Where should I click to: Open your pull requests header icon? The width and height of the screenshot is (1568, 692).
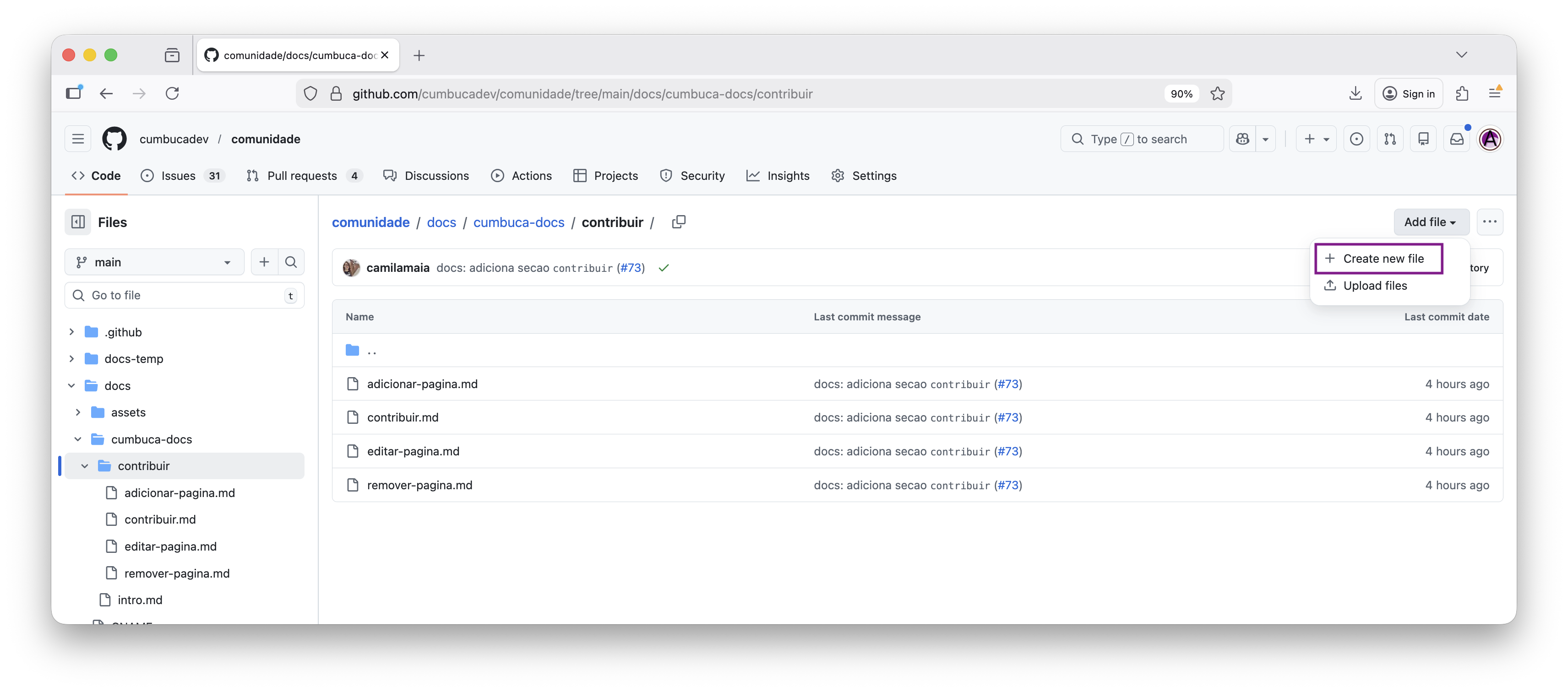coord(1390,139)
